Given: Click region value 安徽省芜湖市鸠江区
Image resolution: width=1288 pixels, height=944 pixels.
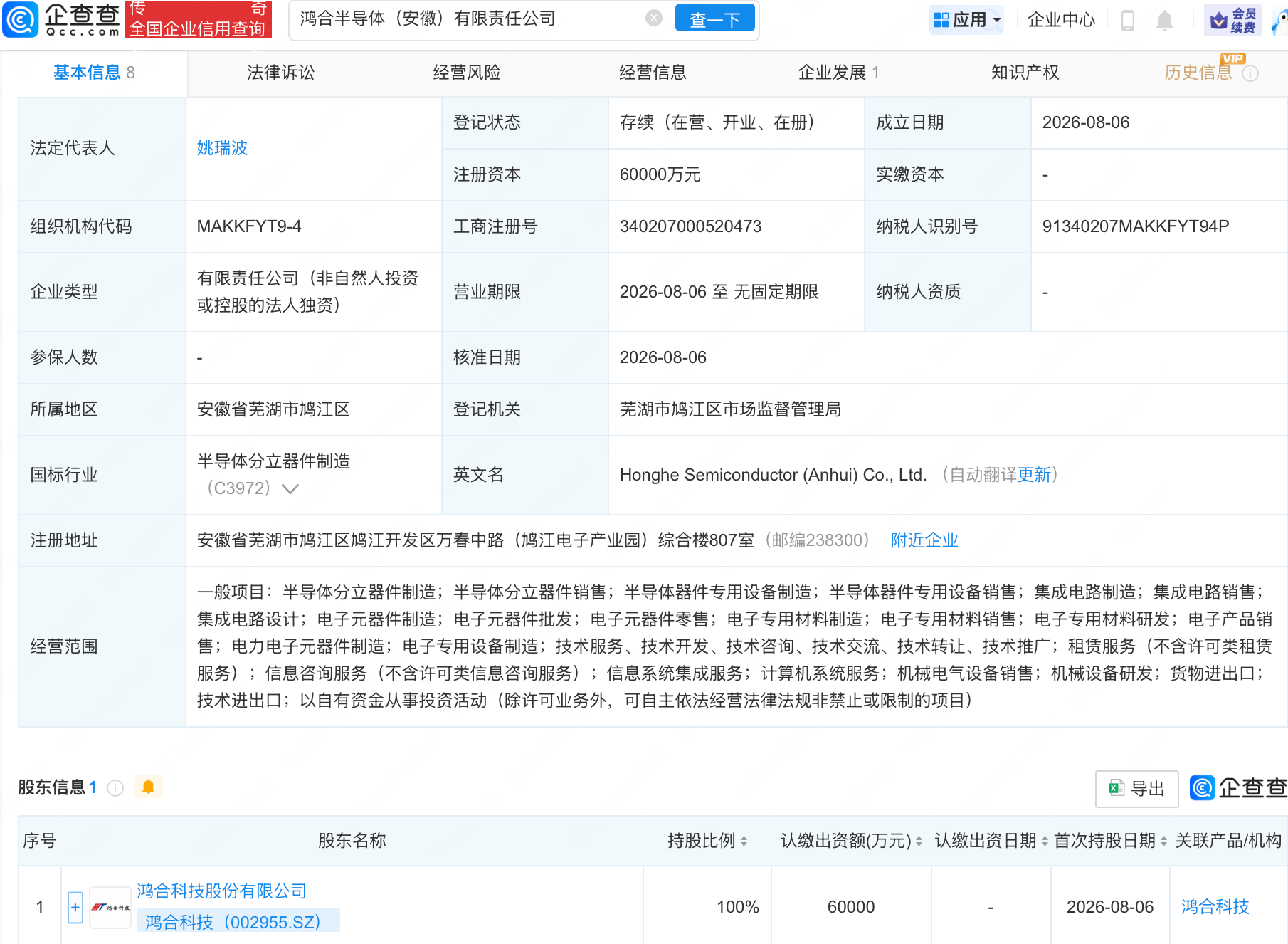Looking at the screenshot, I should (273, 409).
